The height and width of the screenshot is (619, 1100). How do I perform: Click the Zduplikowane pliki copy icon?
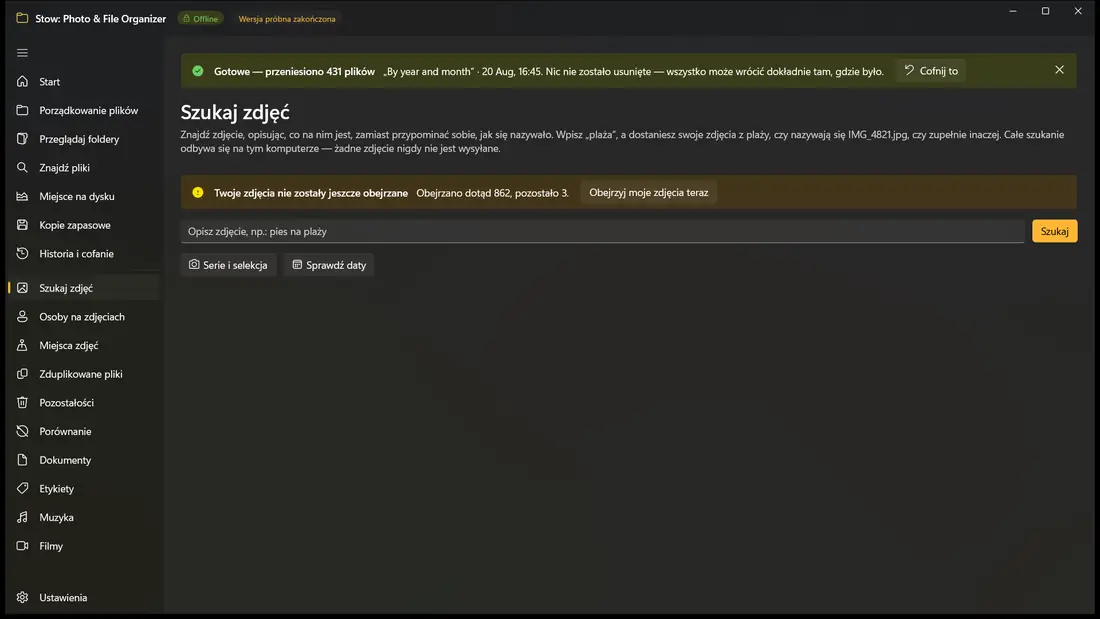tap(22, 374)
